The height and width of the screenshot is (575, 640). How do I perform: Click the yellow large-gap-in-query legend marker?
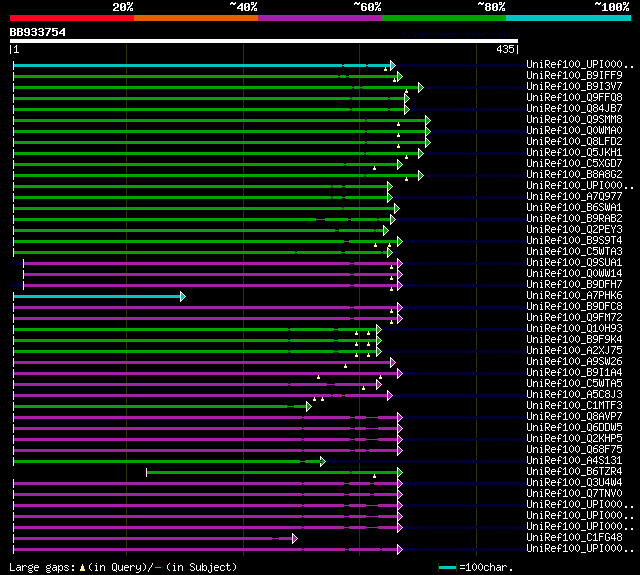(x=82, y=567)
